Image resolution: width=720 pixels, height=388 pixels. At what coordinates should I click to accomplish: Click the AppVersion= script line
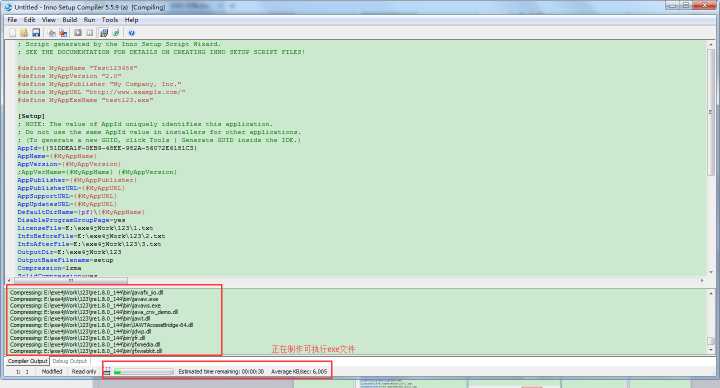click(x=69, y=164)
